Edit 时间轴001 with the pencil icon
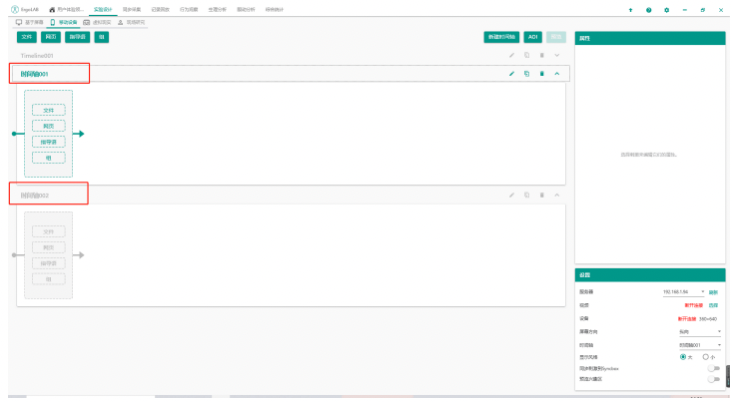 (x=511, y=73)
